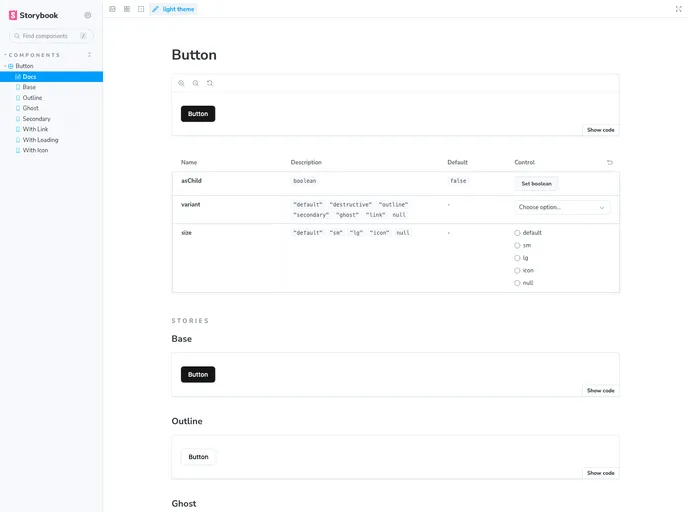This screenshot has height=512, width=688.
Task: Click Set boolean for asChild
Action: coord(536,184)
